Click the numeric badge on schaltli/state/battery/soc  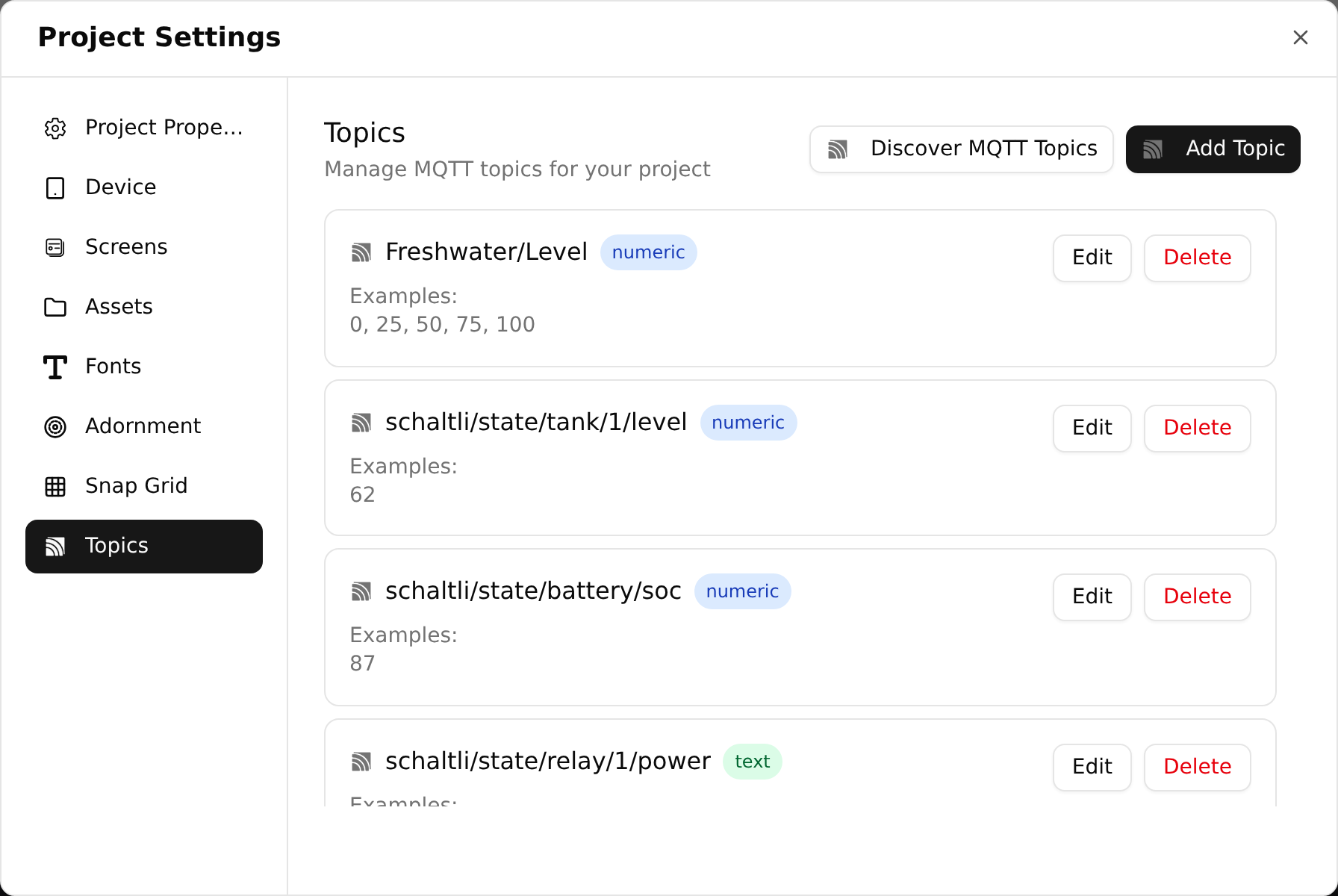click(x=743, y=591)
